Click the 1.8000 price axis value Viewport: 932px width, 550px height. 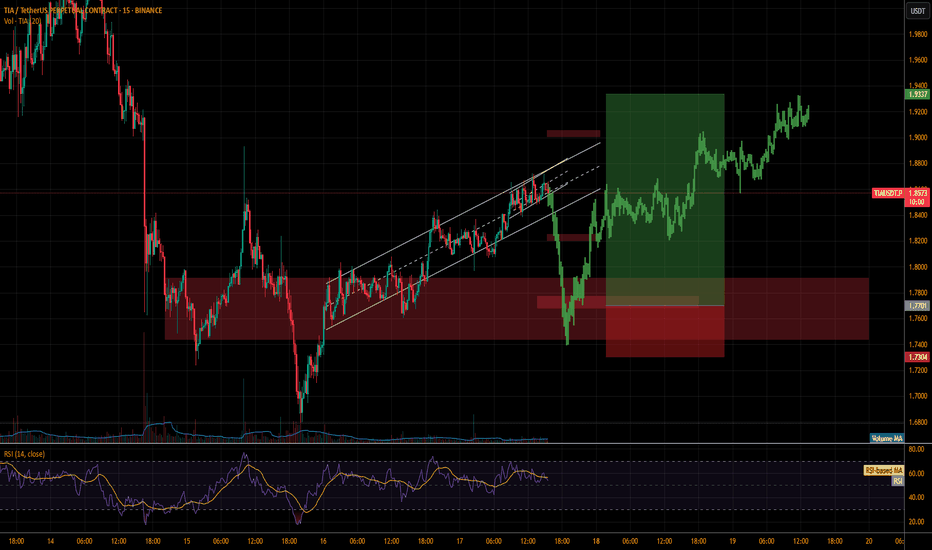(x=918, y=267)
